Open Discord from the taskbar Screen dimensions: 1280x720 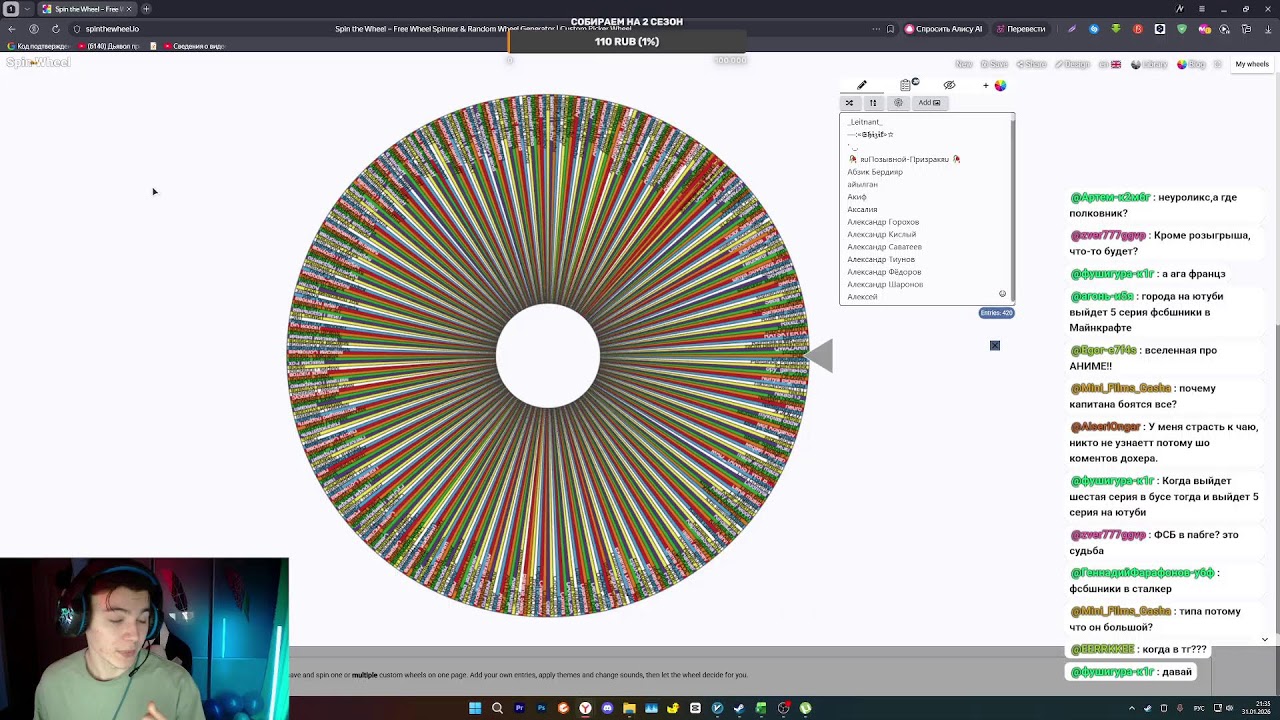click(607, 708)
